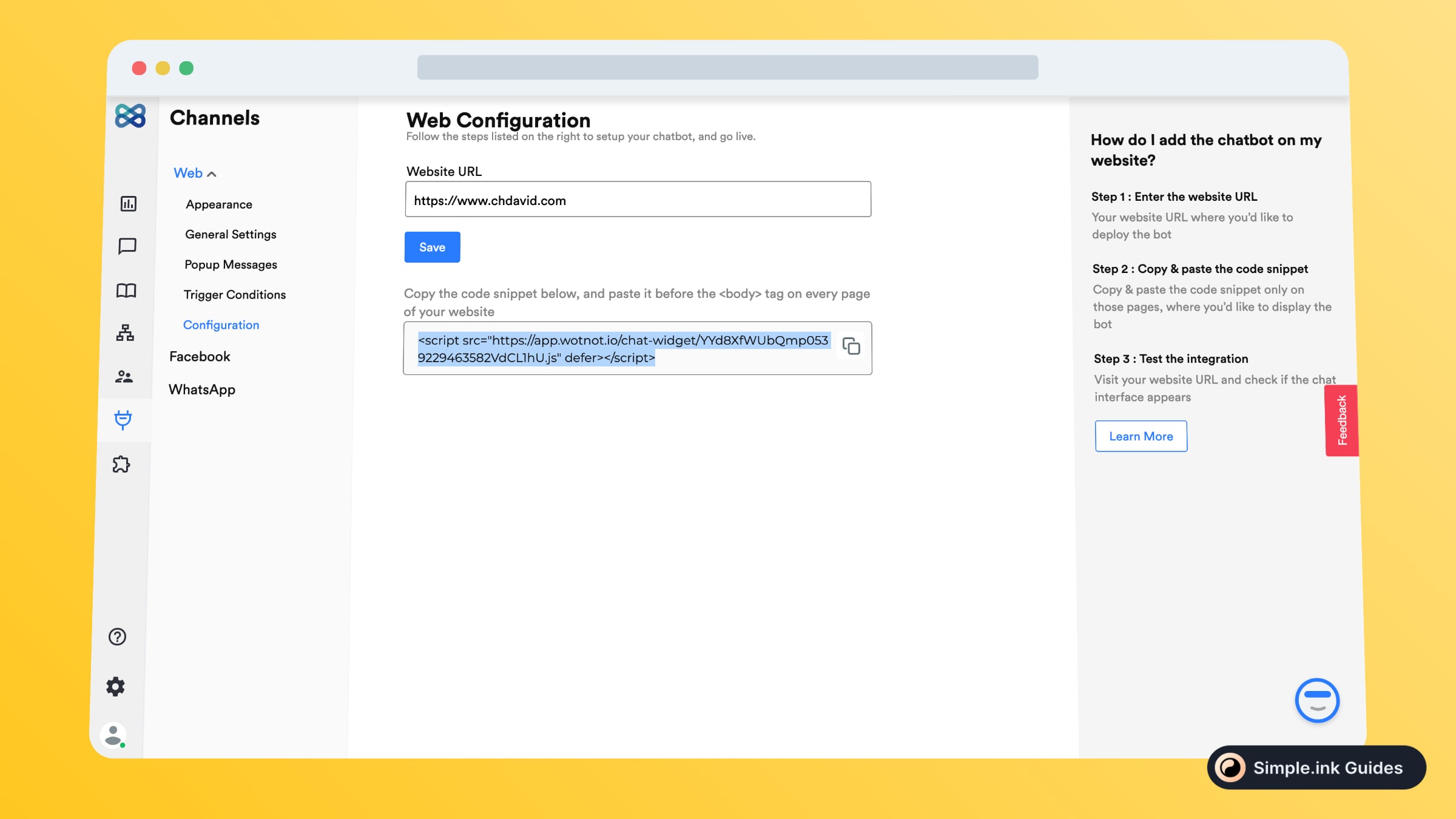Click the browser address bar
The image size is (1456, 819).
click(x=727, y=67)
